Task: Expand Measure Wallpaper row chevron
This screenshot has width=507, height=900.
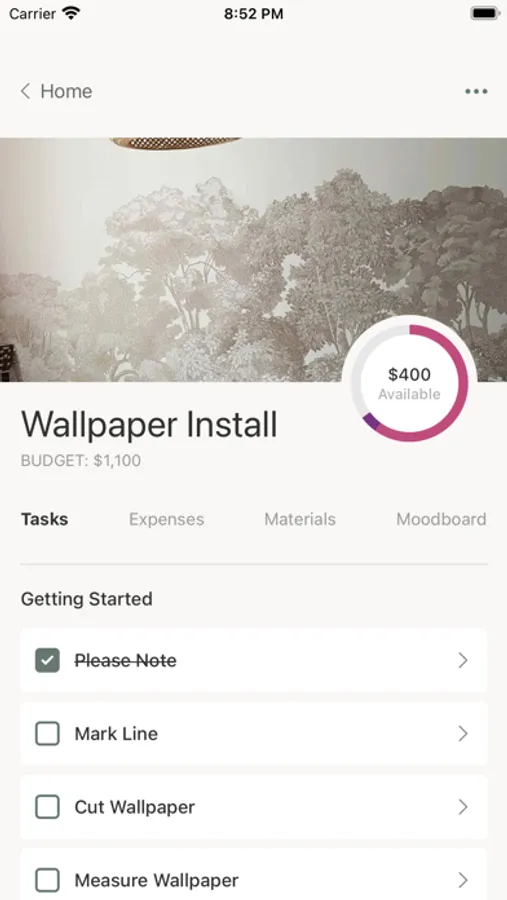Action: [463, 880]
